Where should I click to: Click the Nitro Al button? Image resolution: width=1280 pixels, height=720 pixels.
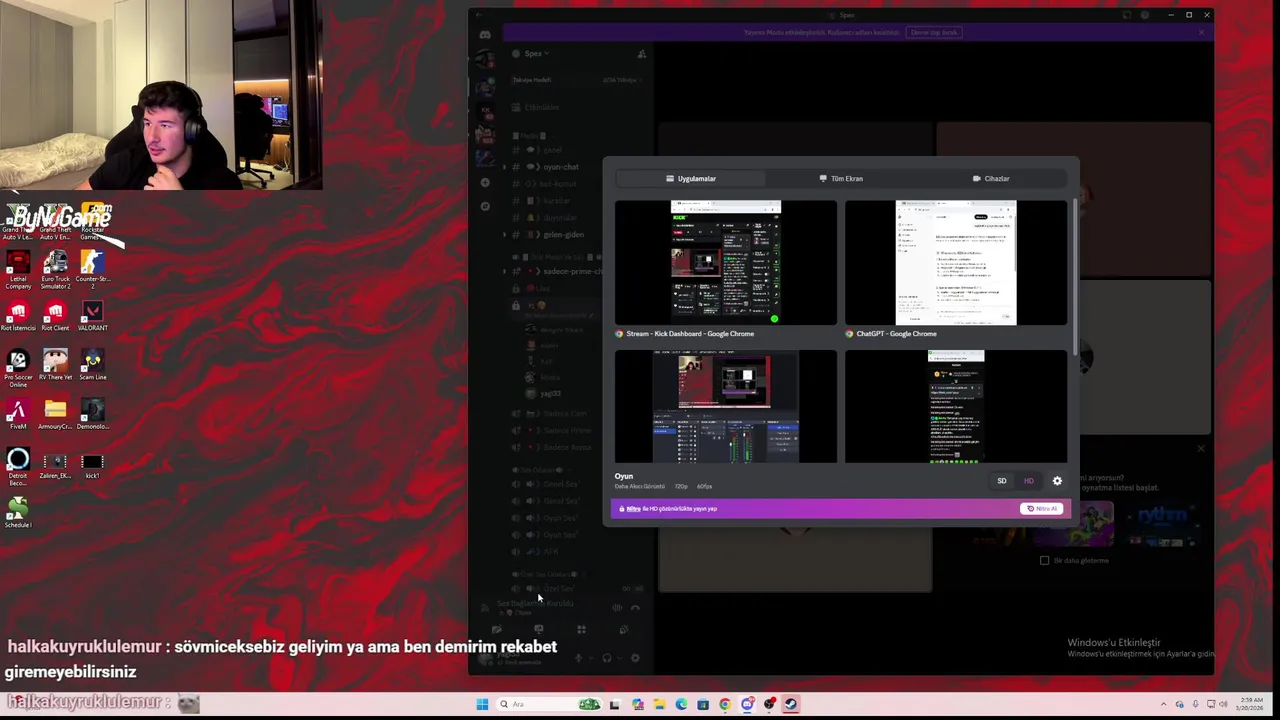(x=1041, y=509)
